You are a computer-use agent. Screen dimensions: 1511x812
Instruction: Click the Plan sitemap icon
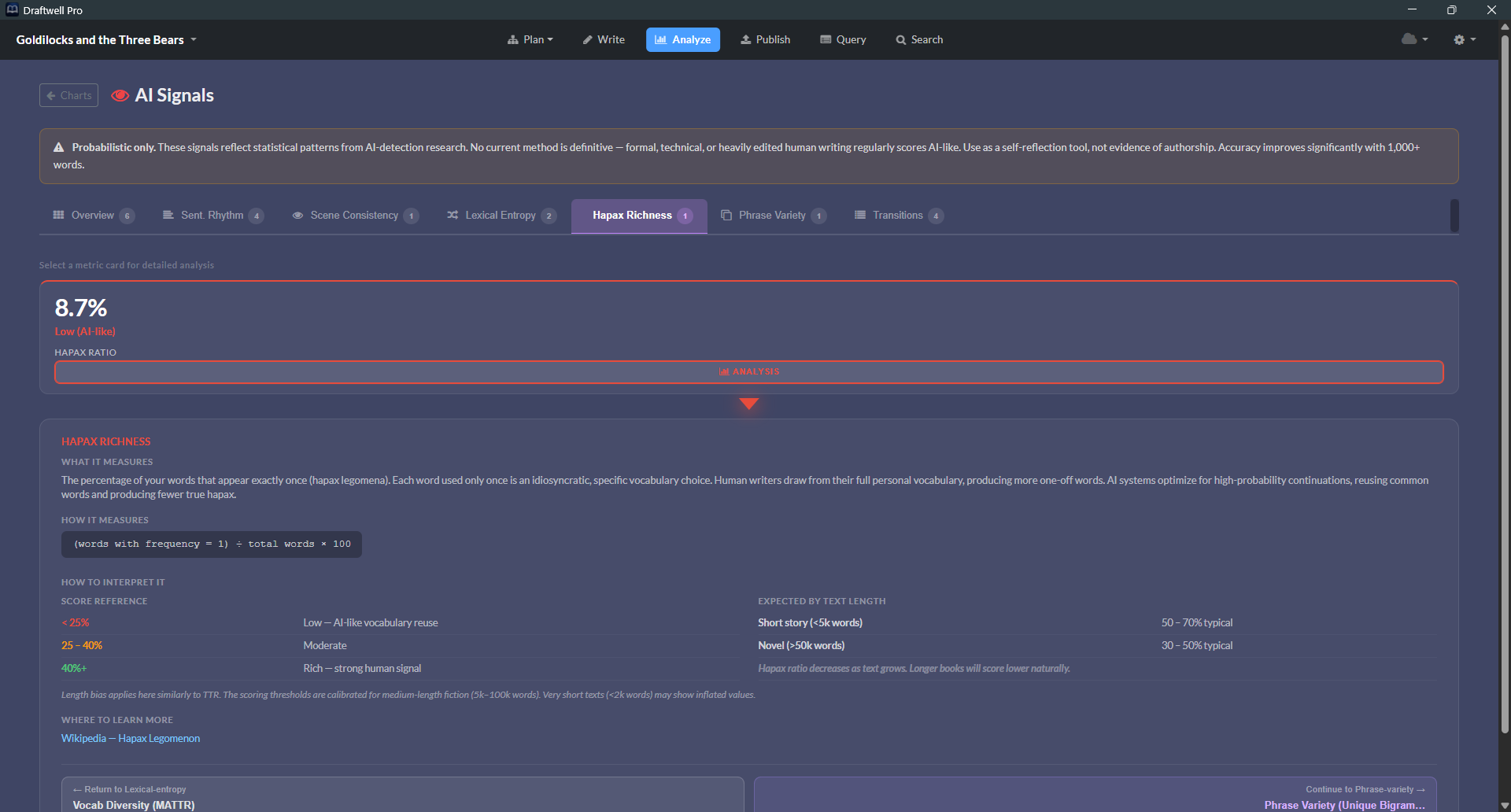click(513, 39)
